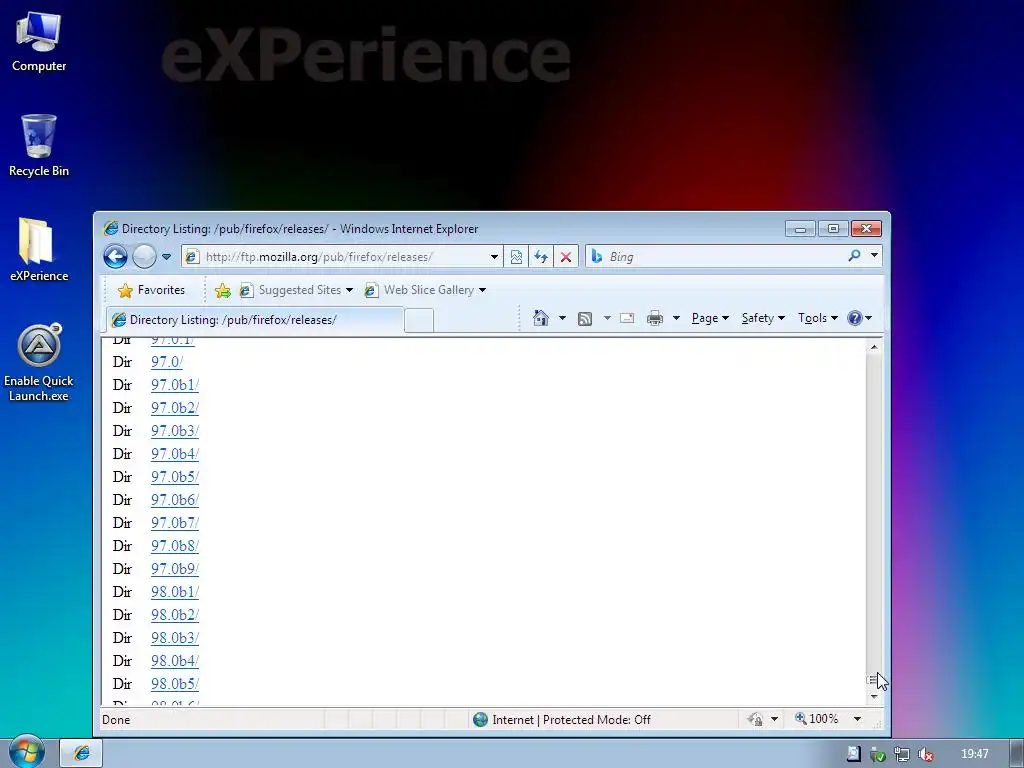Screen dimensions: 1024x768
Task: Open the Favorites button
Action: pos(151,290)
